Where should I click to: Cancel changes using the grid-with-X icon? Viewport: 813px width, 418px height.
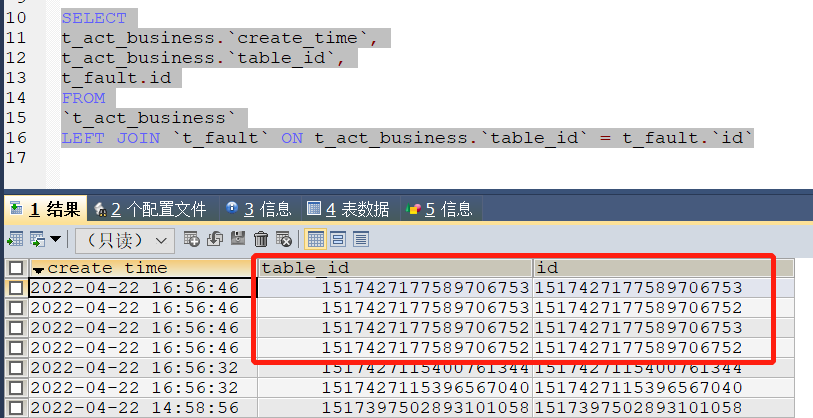284,239
